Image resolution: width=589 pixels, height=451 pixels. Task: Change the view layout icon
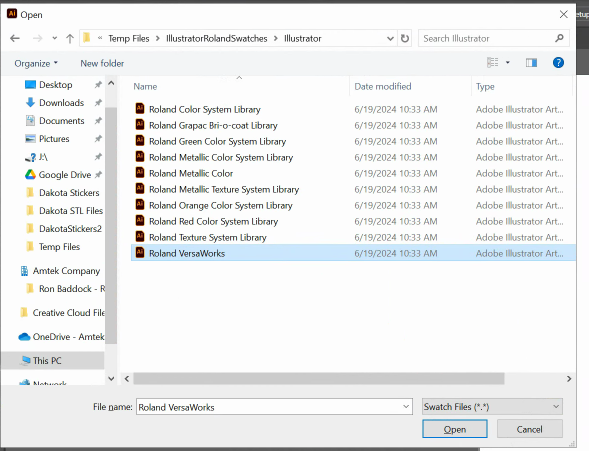pos(492,62)
